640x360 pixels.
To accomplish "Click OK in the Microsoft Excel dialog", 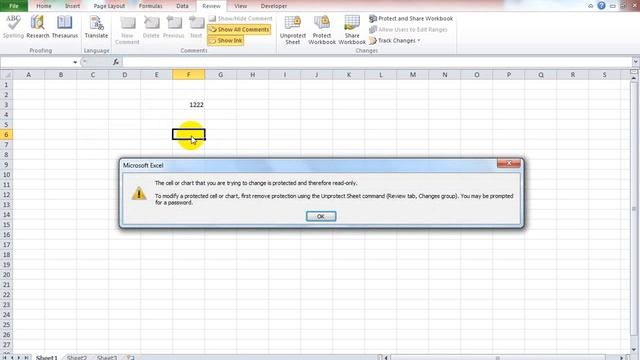I will click(321, 216).
